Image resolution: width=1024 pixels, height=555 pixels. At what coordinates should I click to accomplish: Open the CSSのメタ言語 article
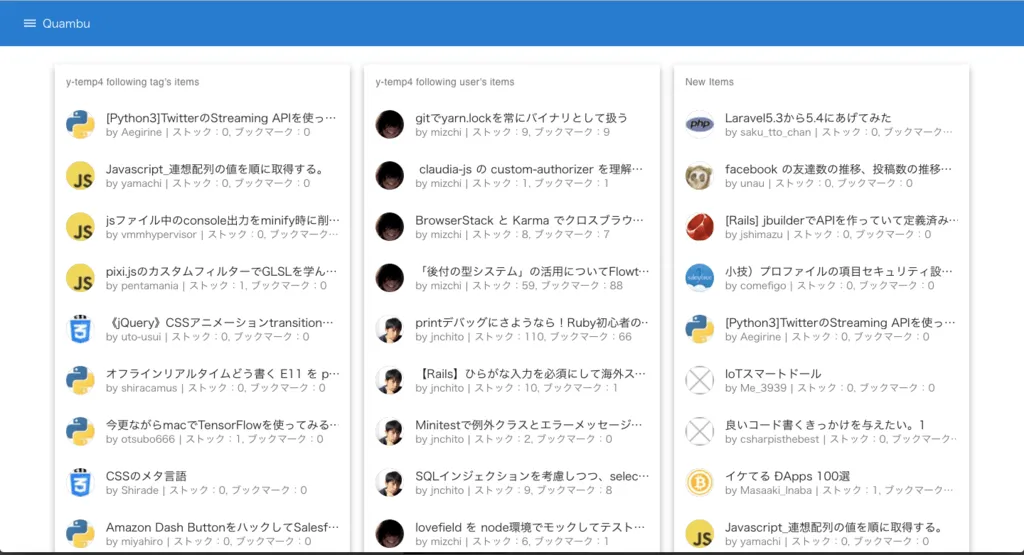click(x=146, y=476)
